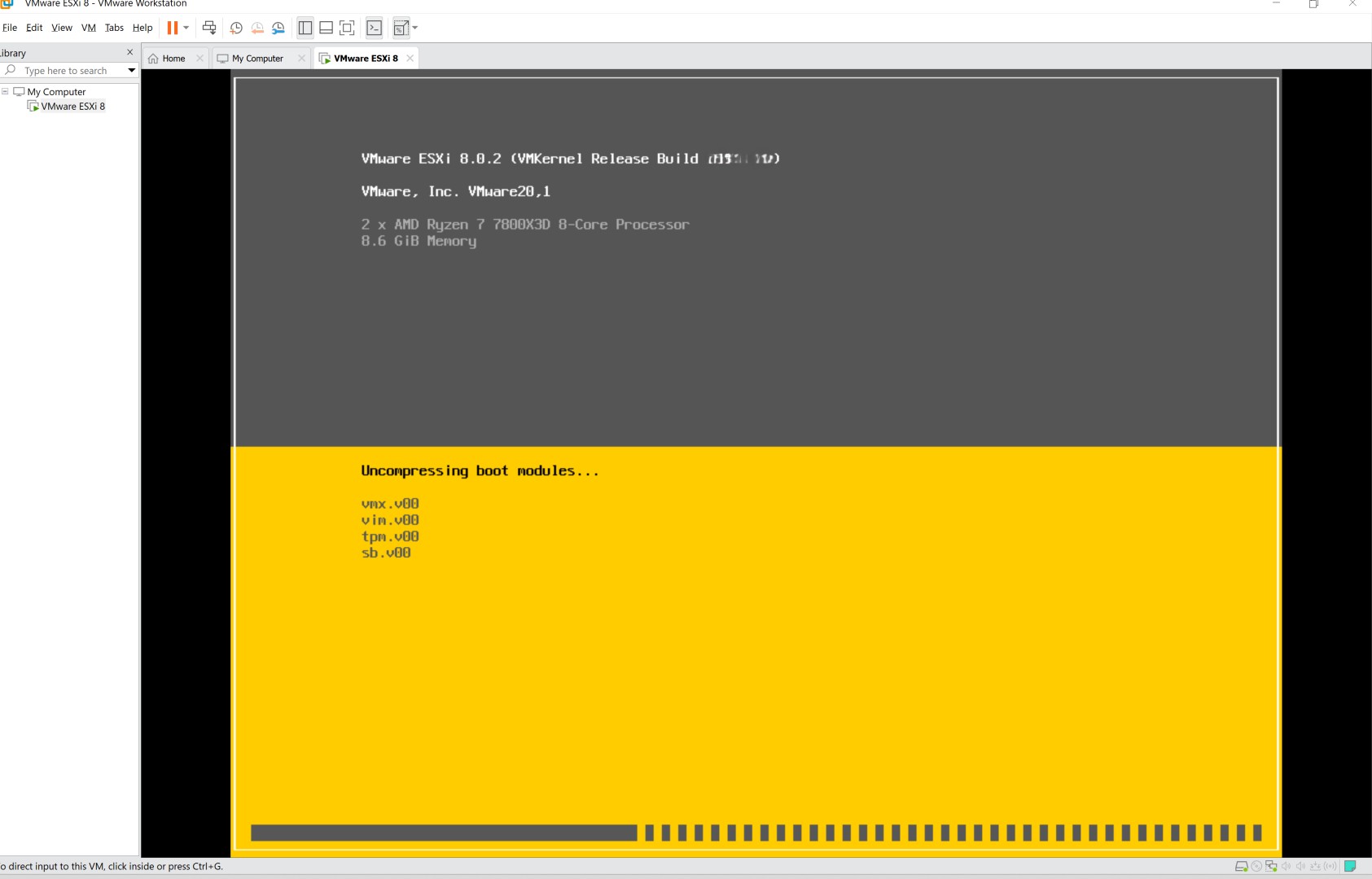Close the Home tab
Screen dimensions: 1372x879
tap(199, 59)
